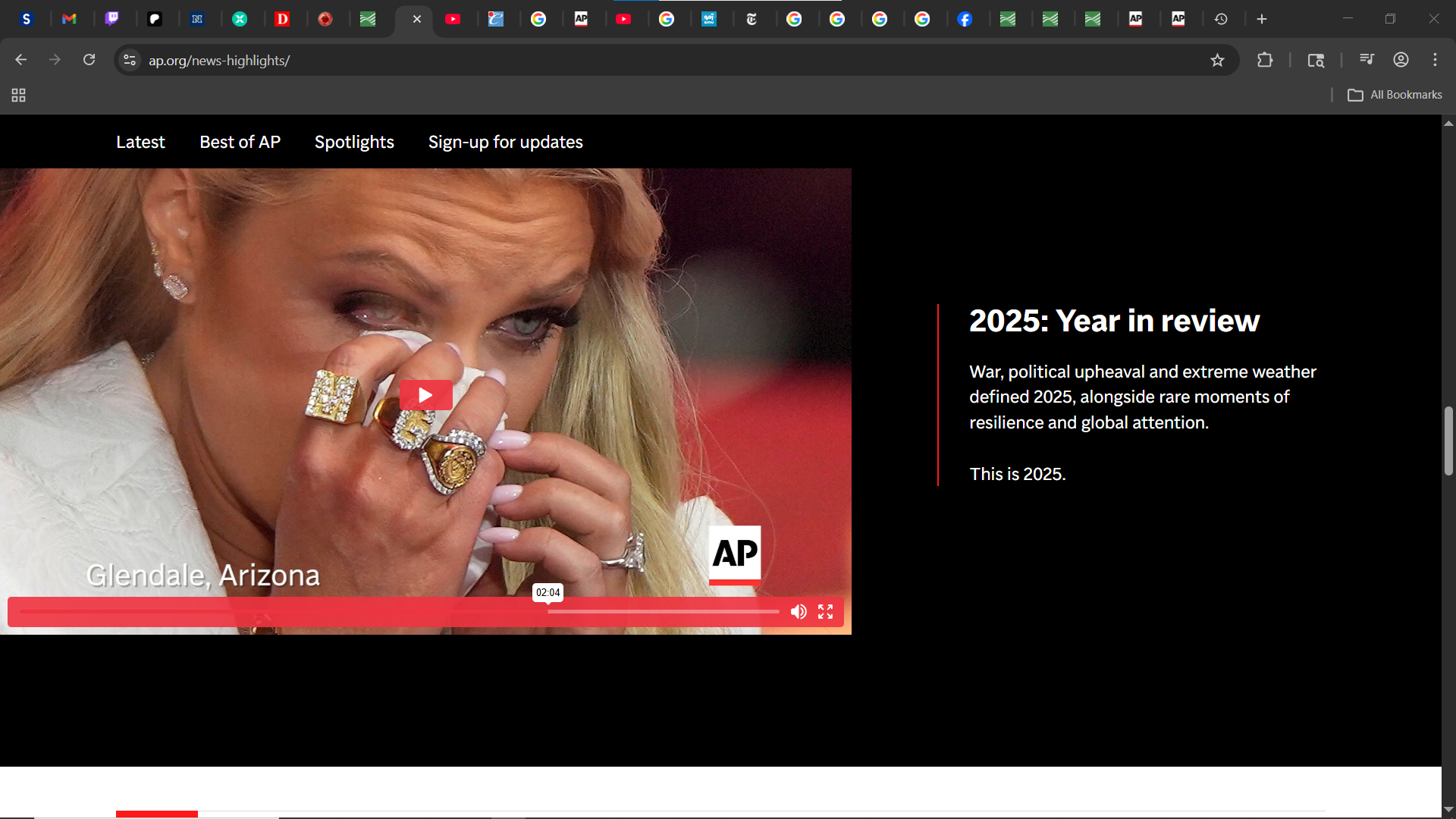This screenshot has height=819, width=1456.
Task: Open the media controls icon
Action: [x=1367, y=60]
